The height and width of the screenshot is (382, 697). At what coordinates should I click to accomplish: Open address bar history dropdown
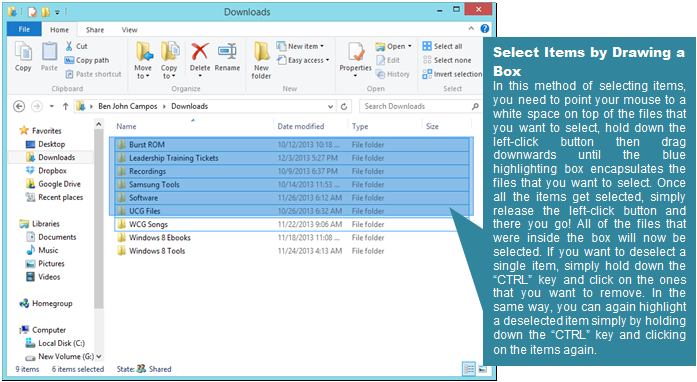click(x=330, y=106)
